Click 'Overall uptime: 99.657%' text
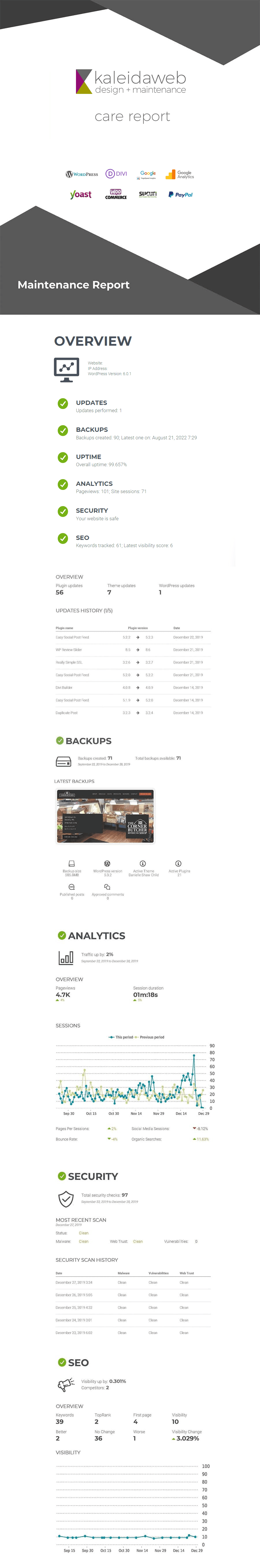The height and width of the screenshot is (1568, 260). pyautogui.click(x=102, y=464)
